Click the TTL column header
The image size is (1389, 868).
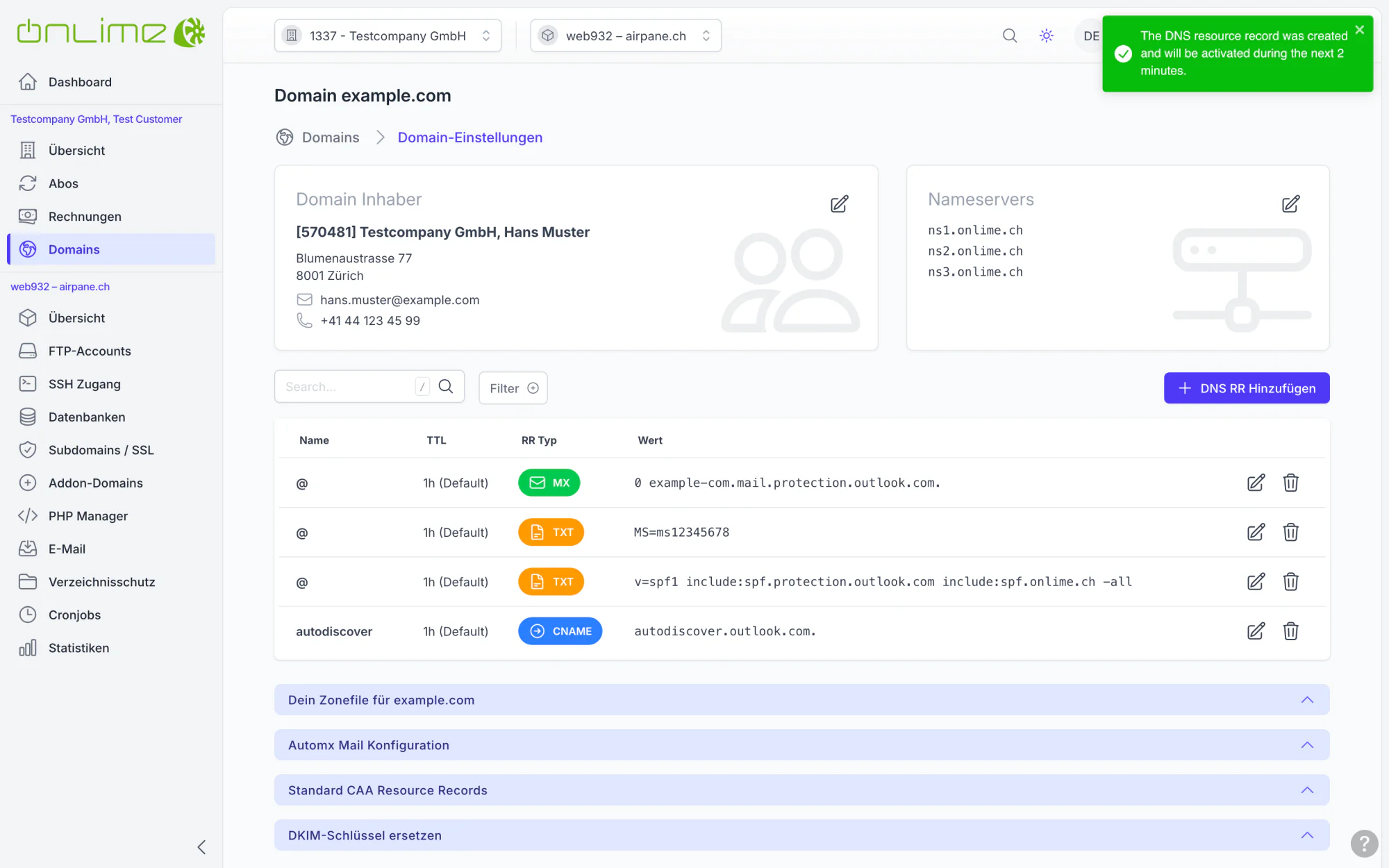click(x=436, y=440)
